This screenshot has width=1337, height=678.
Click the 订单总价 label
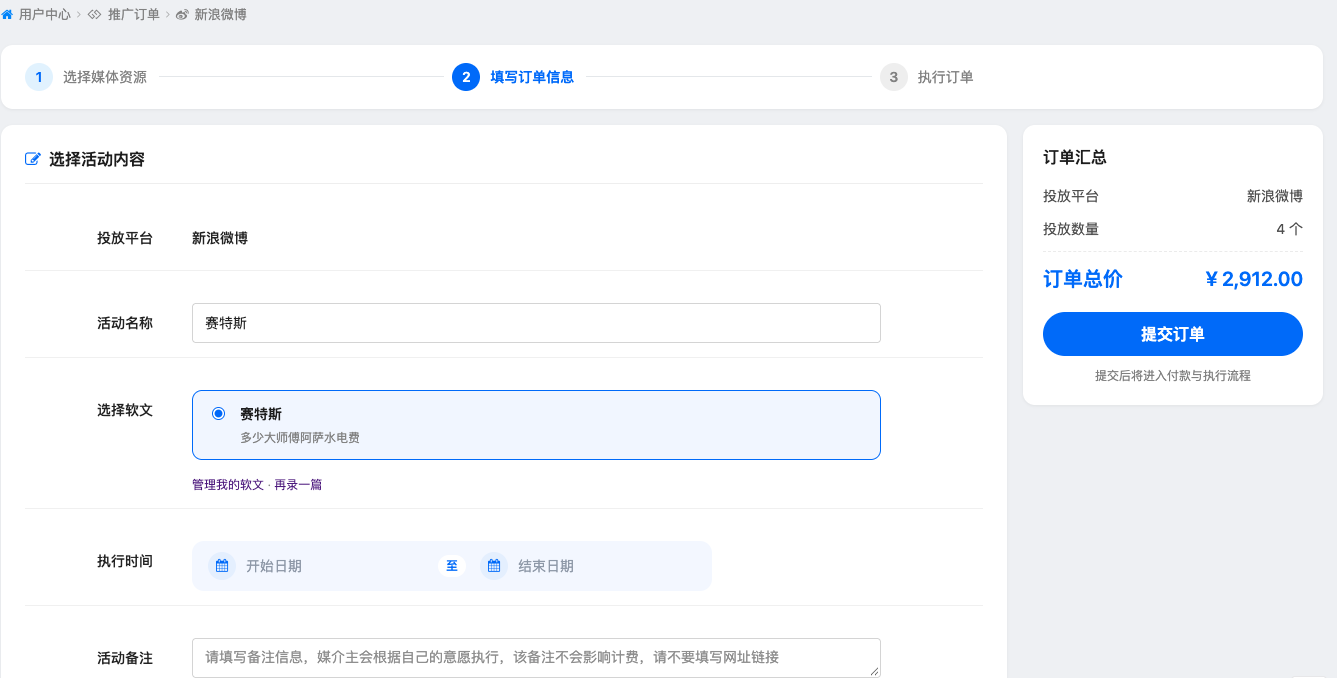click(1083, 280)
